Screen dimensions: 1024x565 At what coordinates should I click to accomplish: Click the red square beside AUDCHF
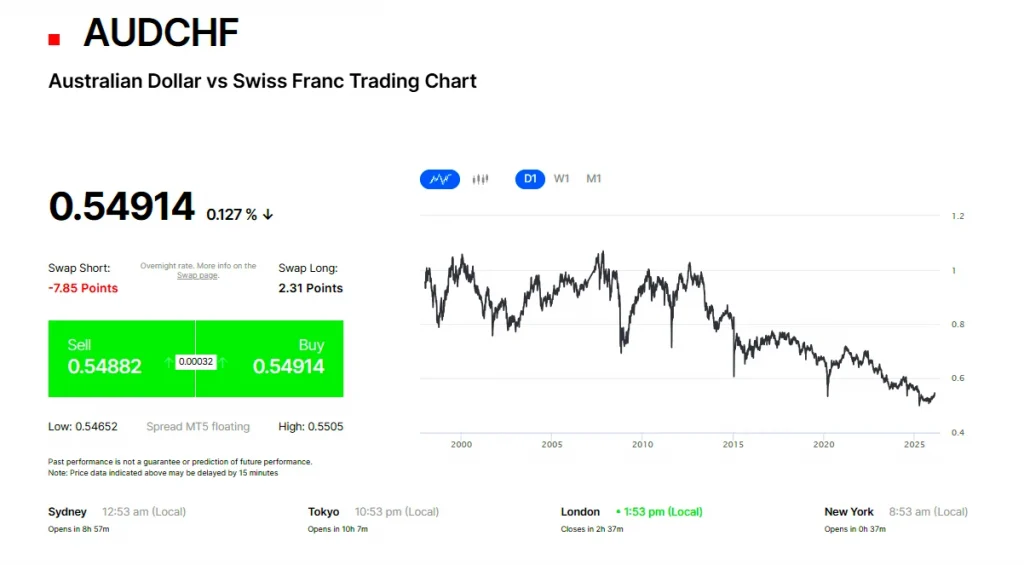(54, 39)
